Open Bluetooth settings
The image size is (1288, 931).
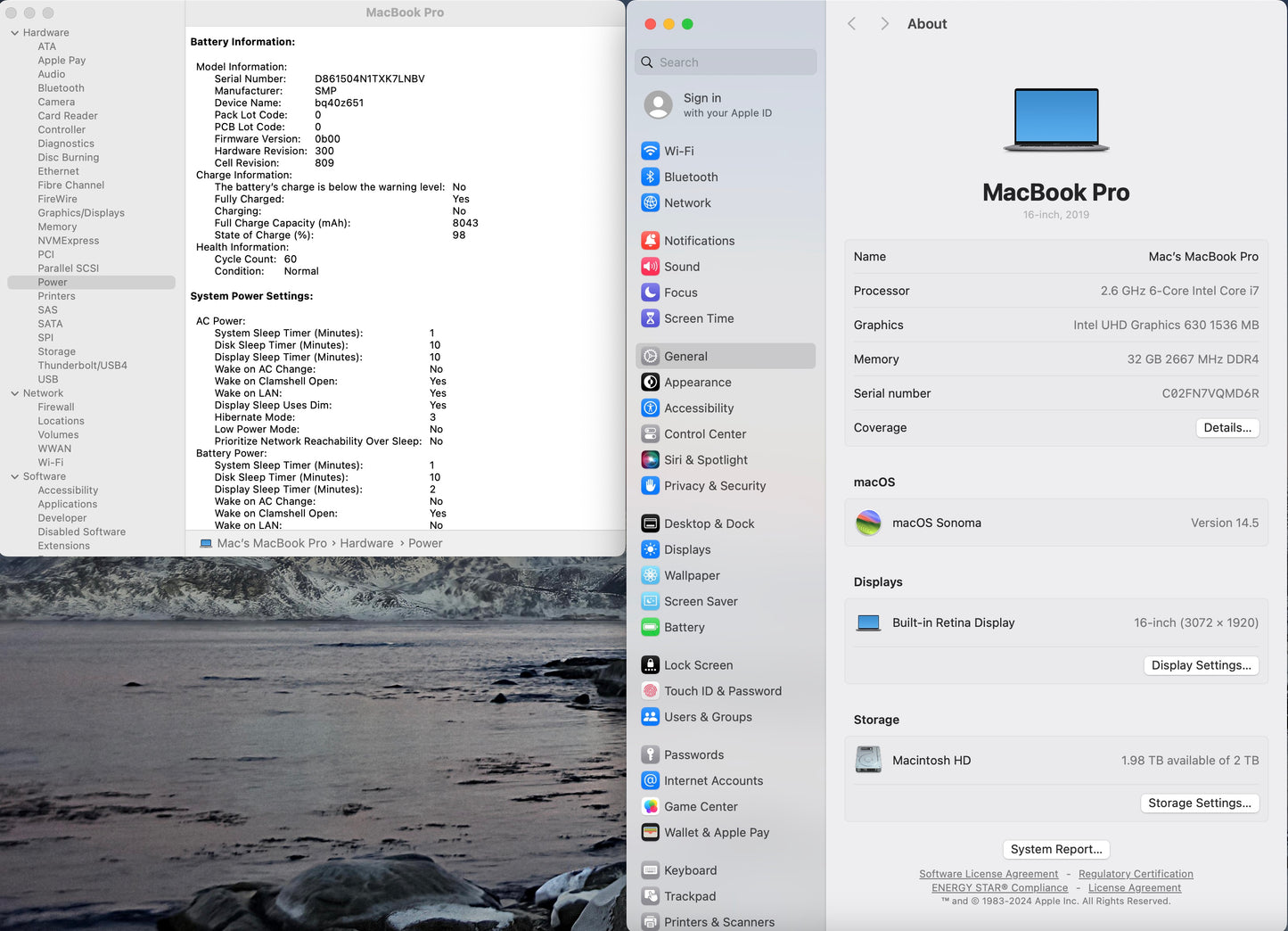pyautogui.click(x=691, y=177)
